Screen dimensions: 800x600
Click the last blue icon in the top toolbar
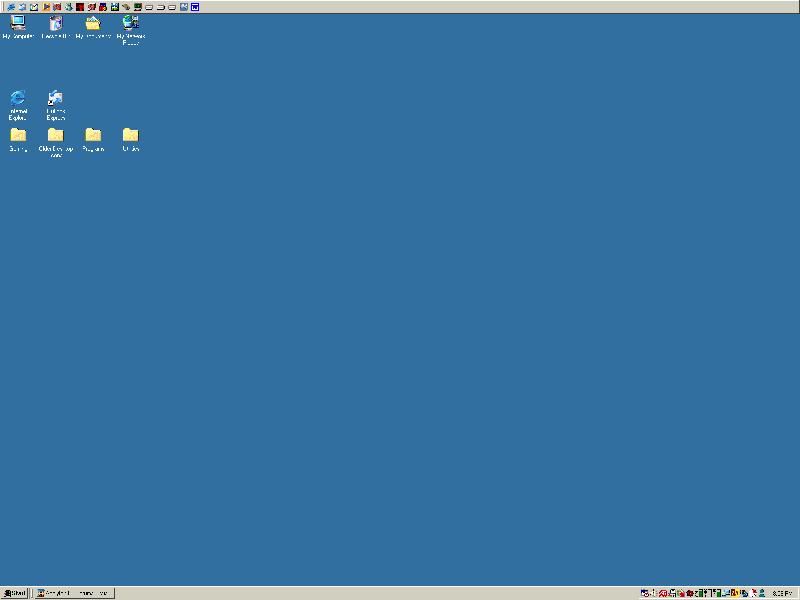195,7
